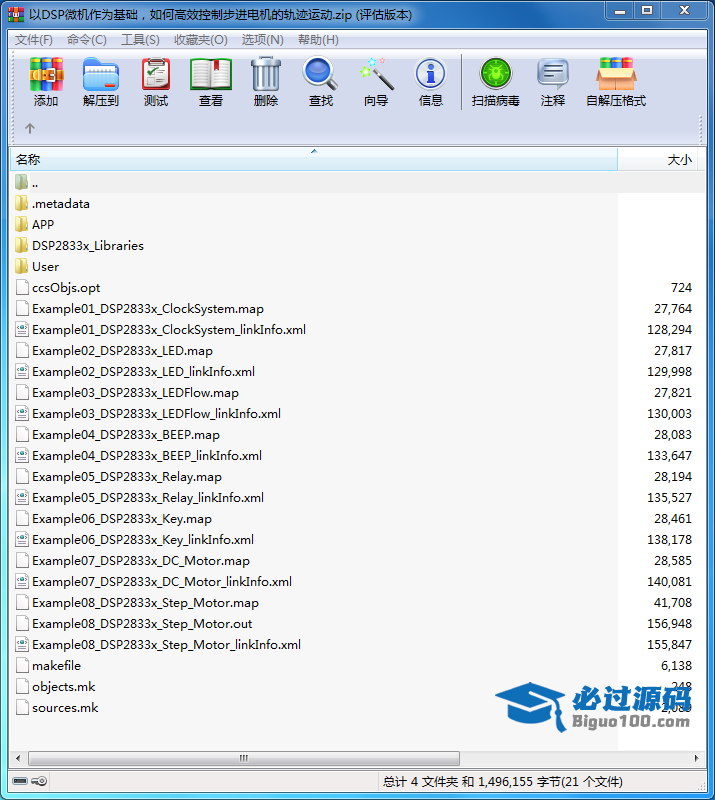Click the Find (查找) magnifier icon
Image resolution: width=715 pixels, height=800 pixels.
coord(320,74)
